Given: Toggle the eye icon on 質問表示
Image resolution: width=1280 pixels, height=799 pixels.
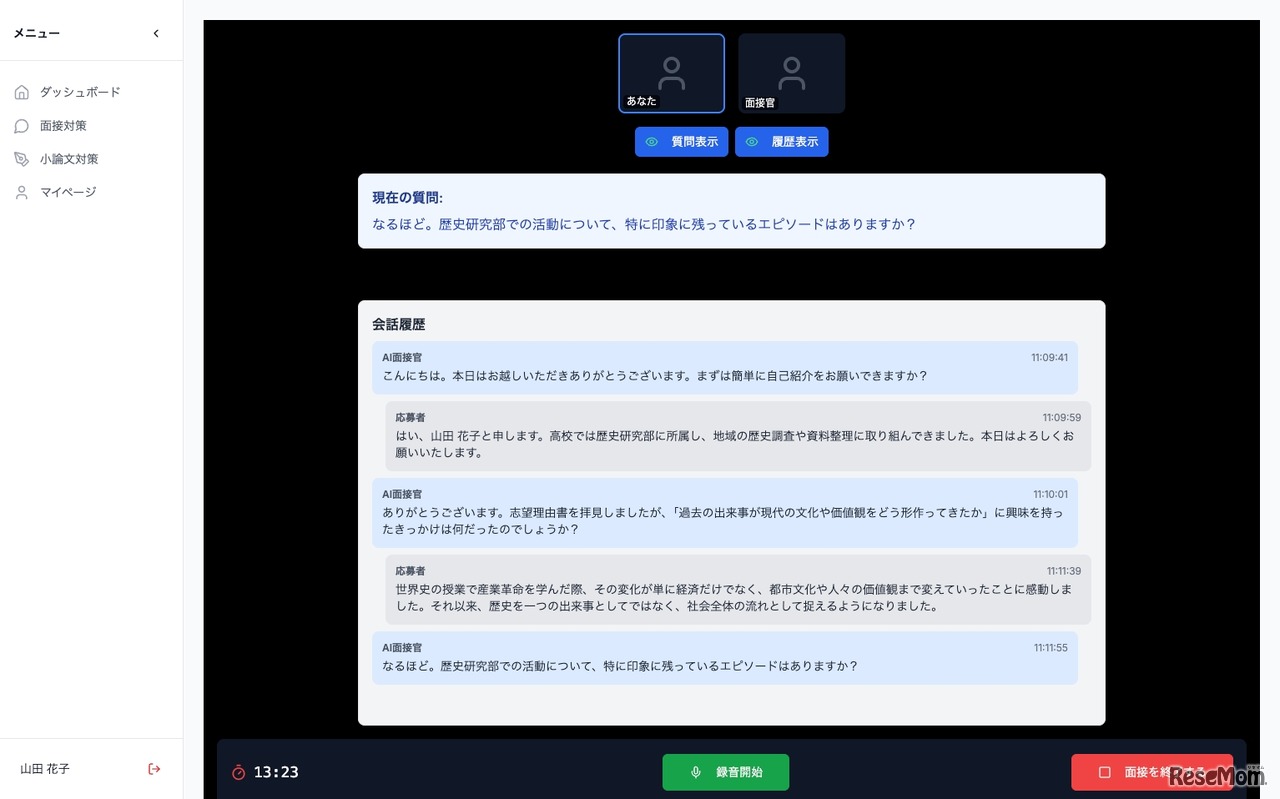Looking at the screenshot, I should 651,141.
